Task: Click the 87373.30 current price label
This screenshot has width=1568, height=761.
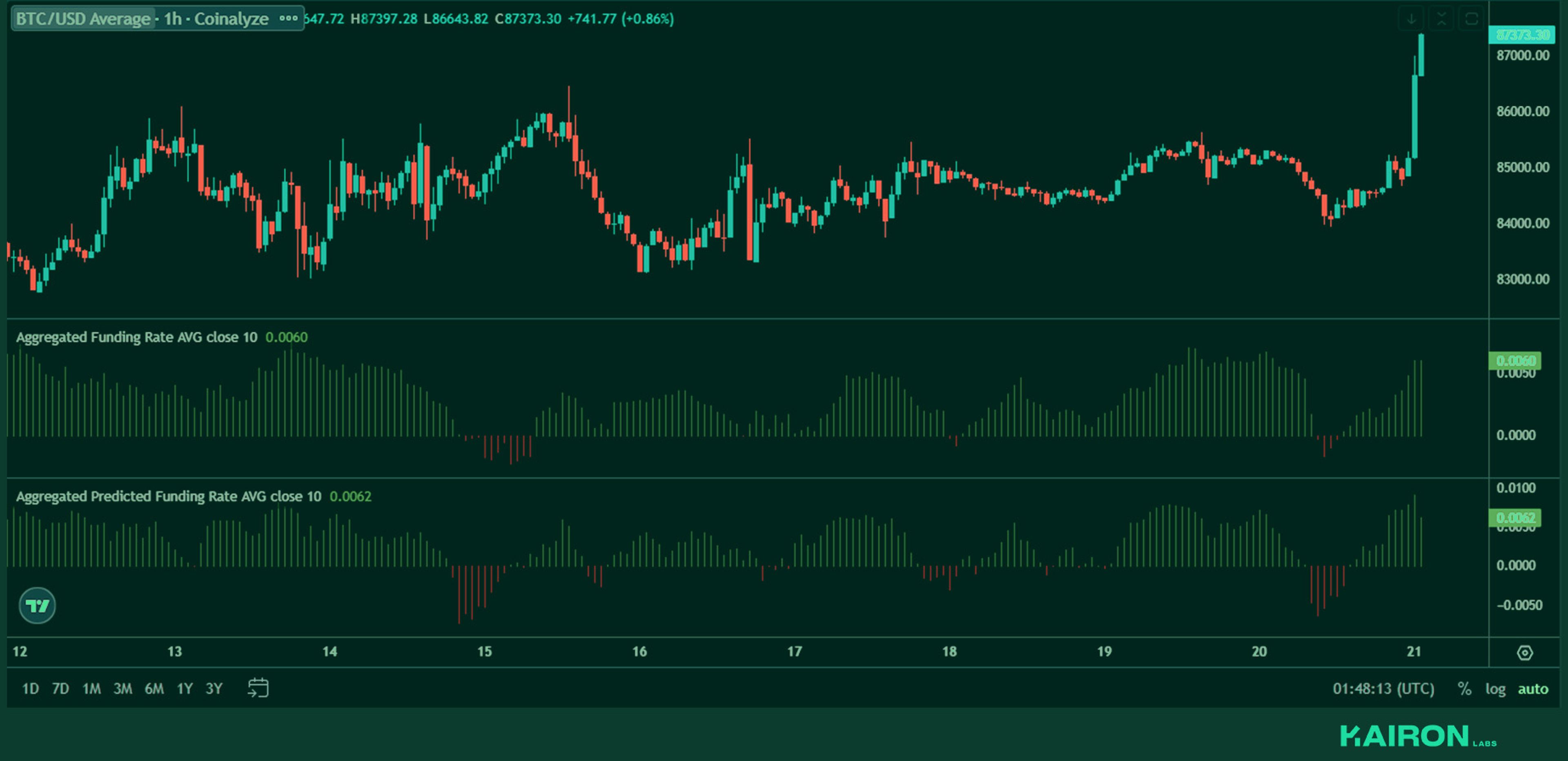Action: 1522,35
